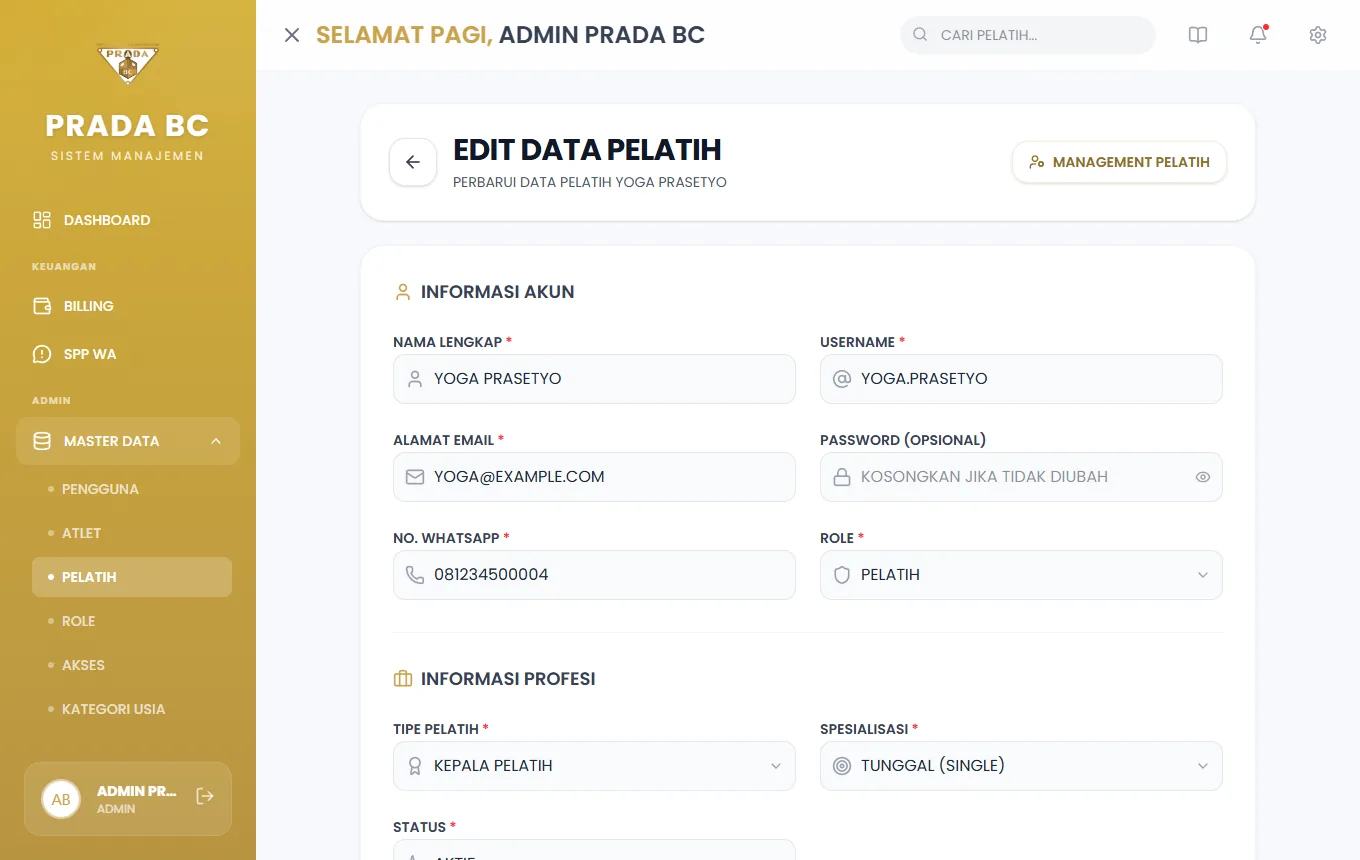1360x860 pixels.
Task: Click the Admin Prada profile name
Action: coord(137,791)
